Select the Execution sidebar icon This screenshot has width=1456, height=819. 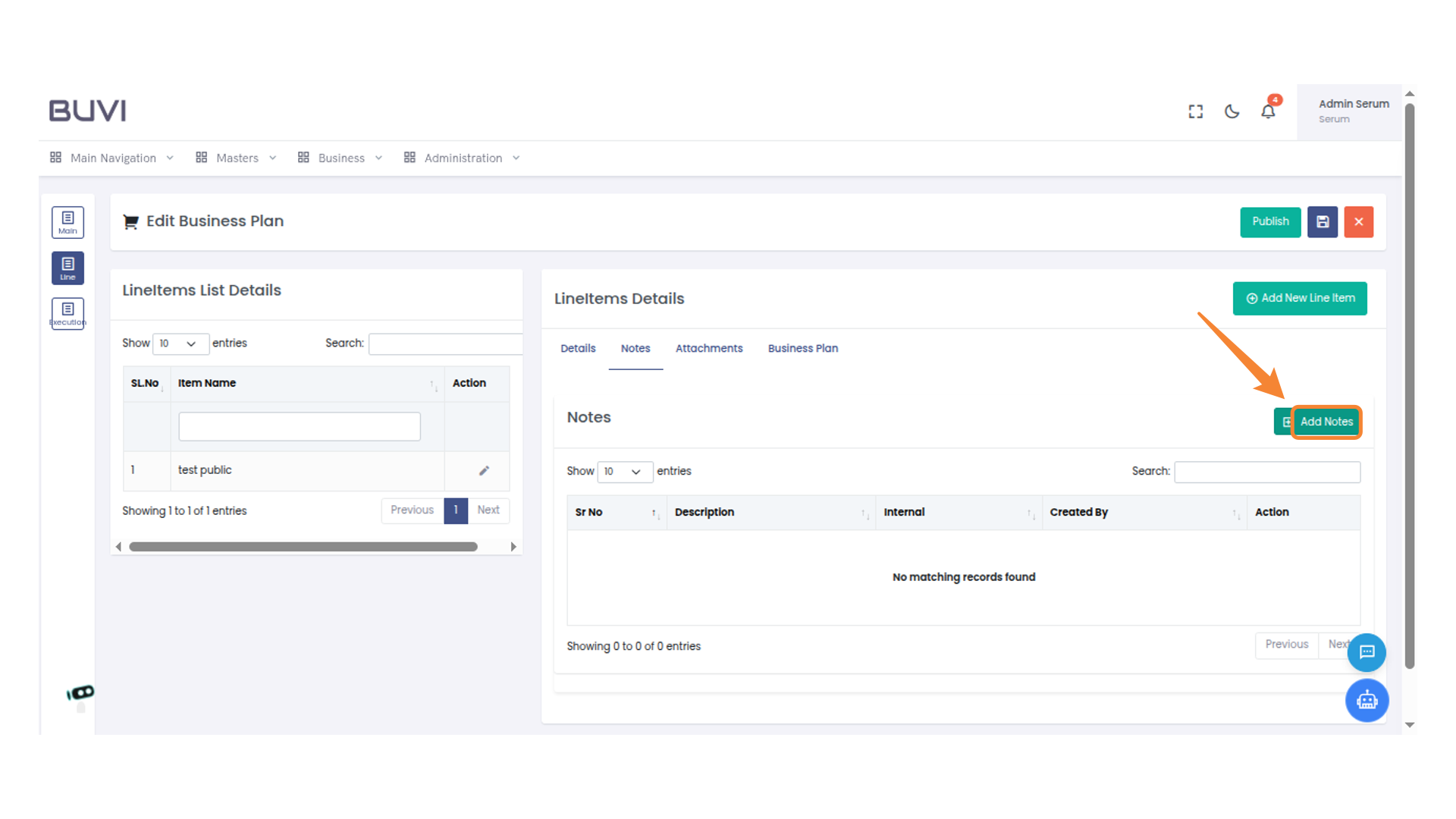67,313
